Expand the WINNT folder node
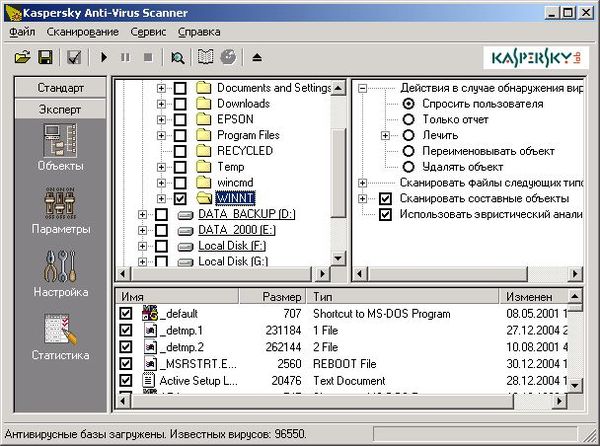Screen dimensions: 600x446 [161, 199]
